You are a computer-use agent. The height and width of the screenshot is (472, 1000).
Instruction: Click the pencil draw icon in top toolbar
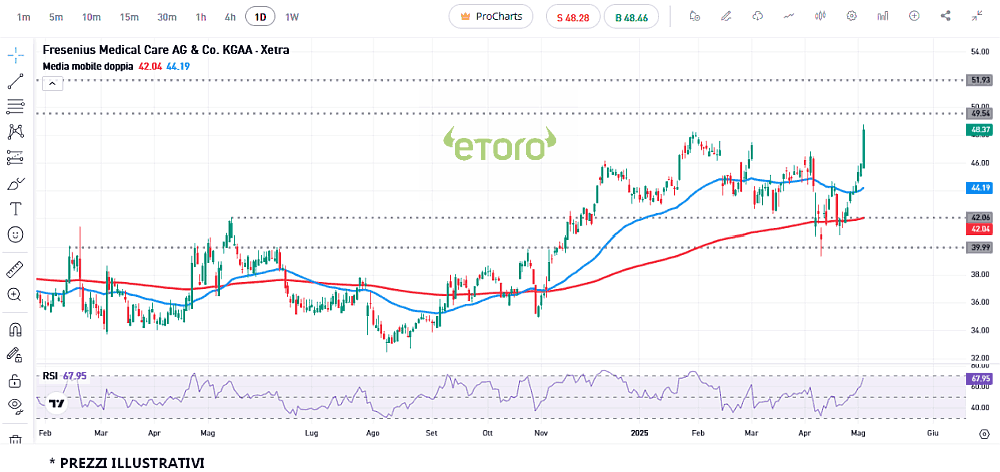(726, 17)
